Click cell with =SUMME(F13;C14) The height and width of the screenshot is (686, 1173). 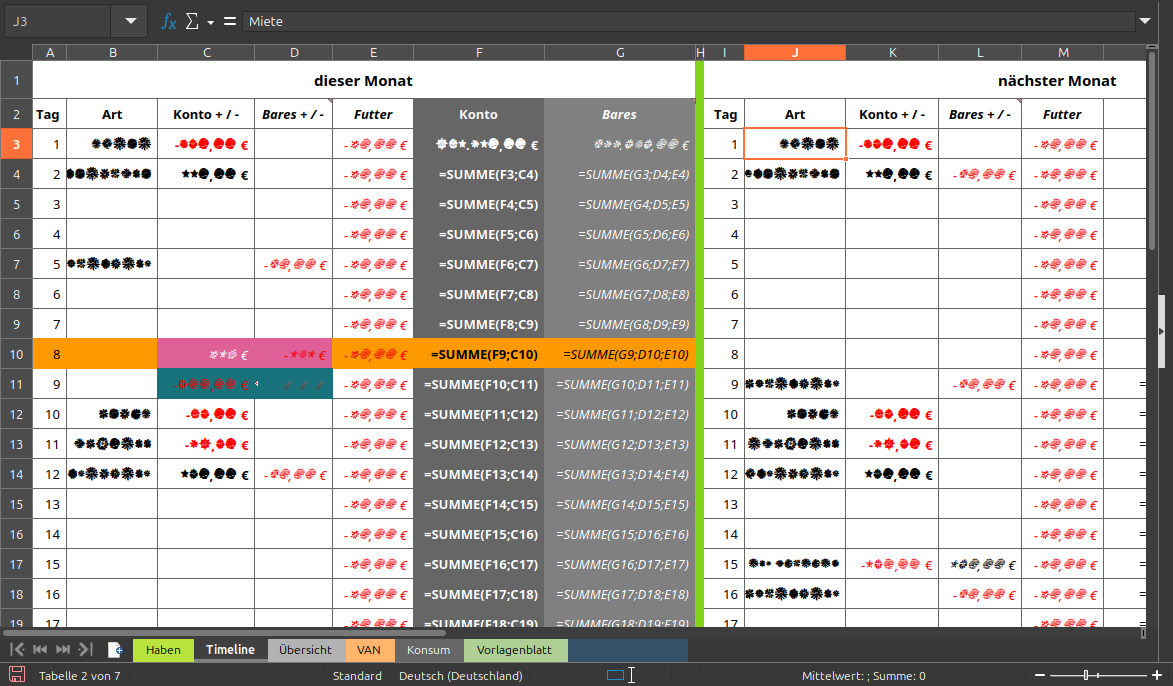click(x=479, y=474)
